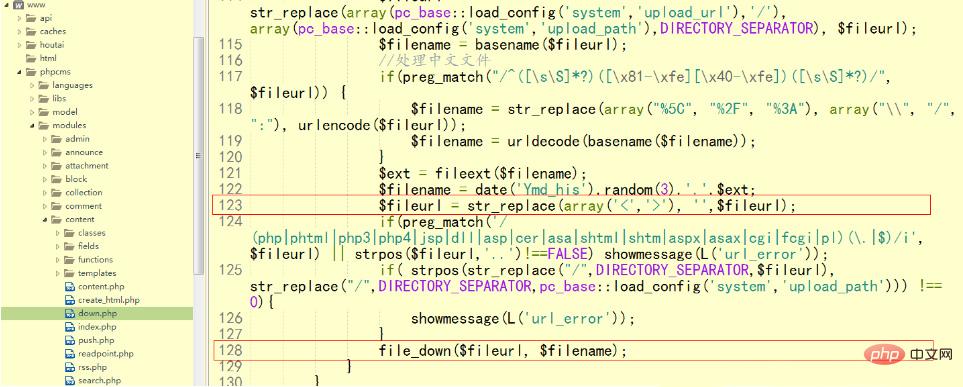Select the caches folder
Image resolution: width=963 pixels, height=387 pixels.
(x=53, y=31)
